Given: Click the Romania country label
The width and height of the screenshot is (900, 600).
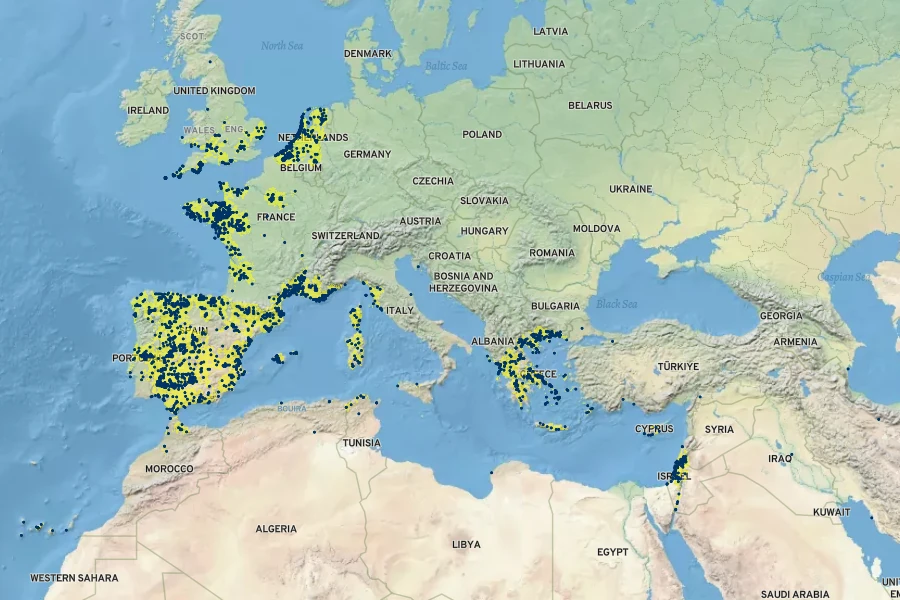Looking at the screenshot, I should tap(552, 253).
